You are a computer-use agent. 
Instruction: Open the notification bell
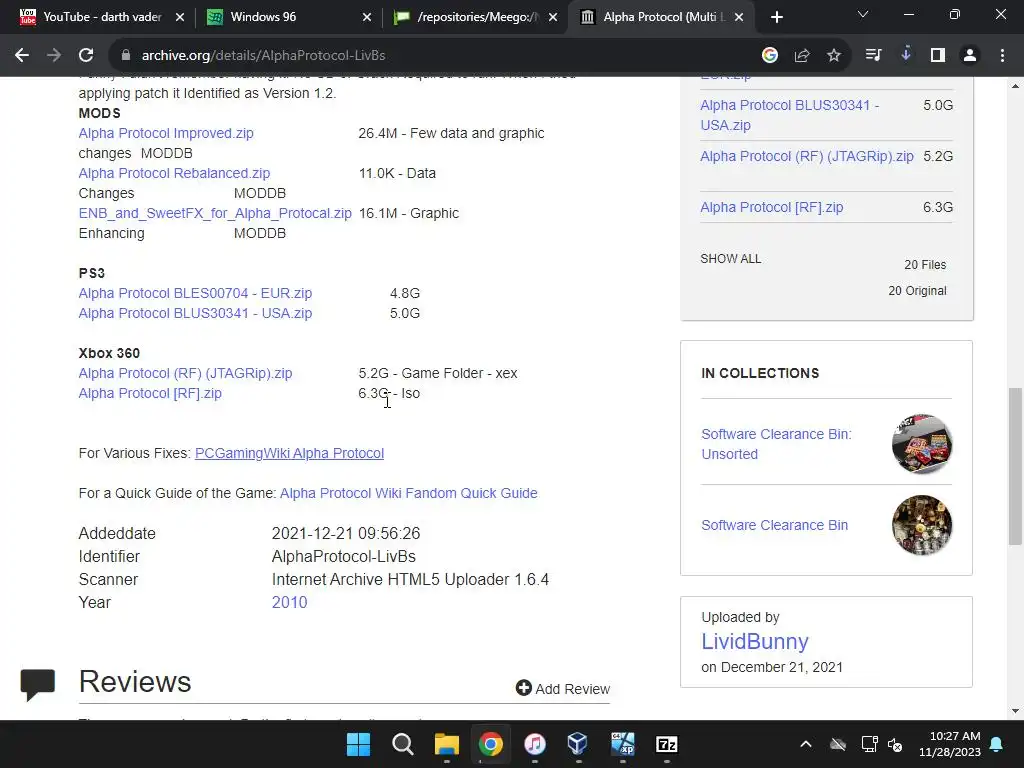point(997,744)
